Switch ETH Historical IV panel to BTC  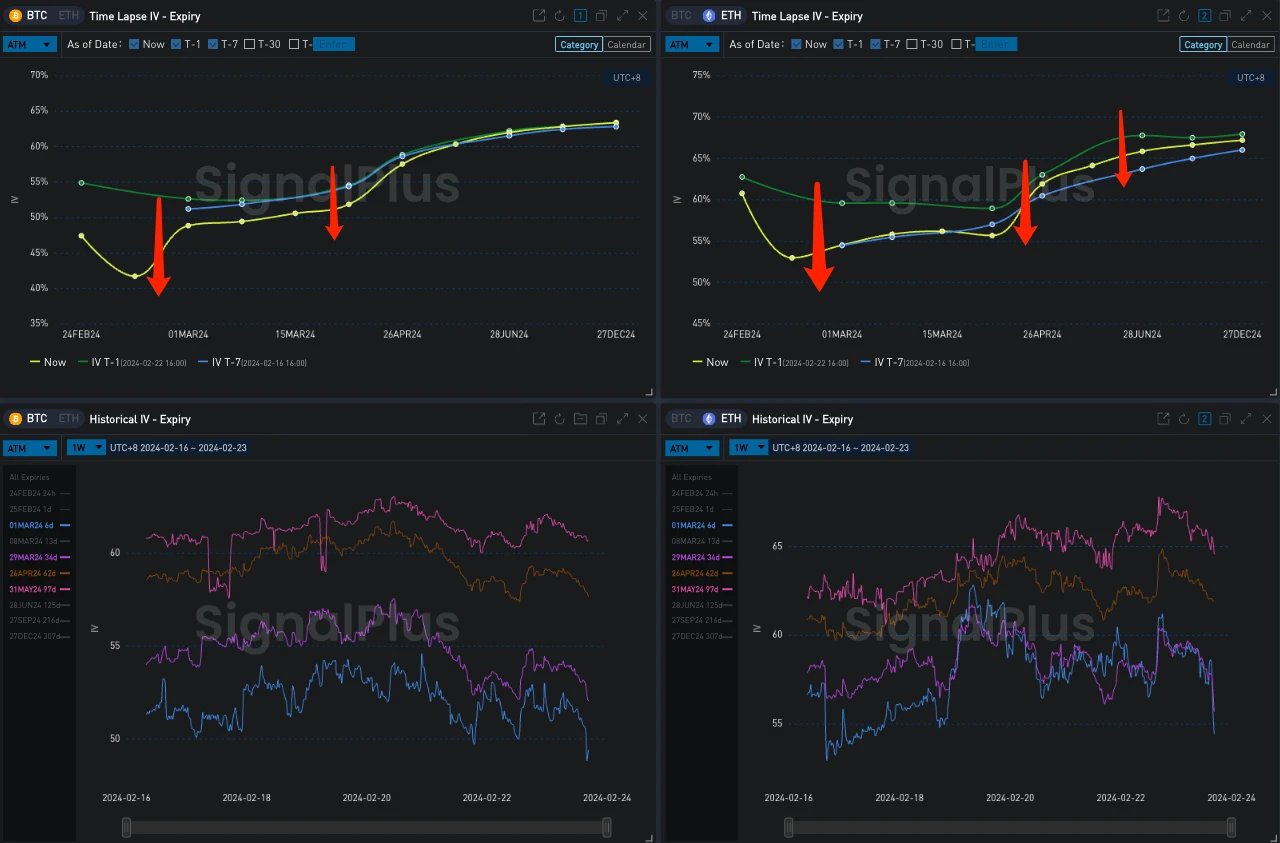(681, 419)
